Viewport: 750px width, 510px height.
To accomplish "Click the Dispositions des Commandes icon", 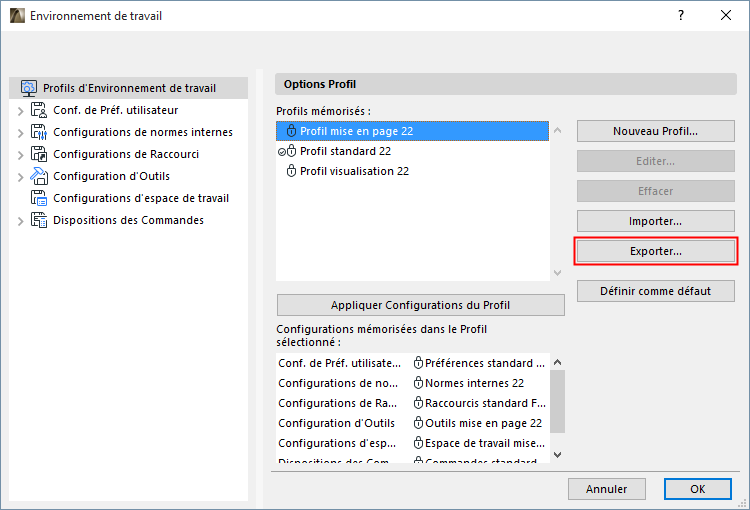I will (x=39, y=220).
